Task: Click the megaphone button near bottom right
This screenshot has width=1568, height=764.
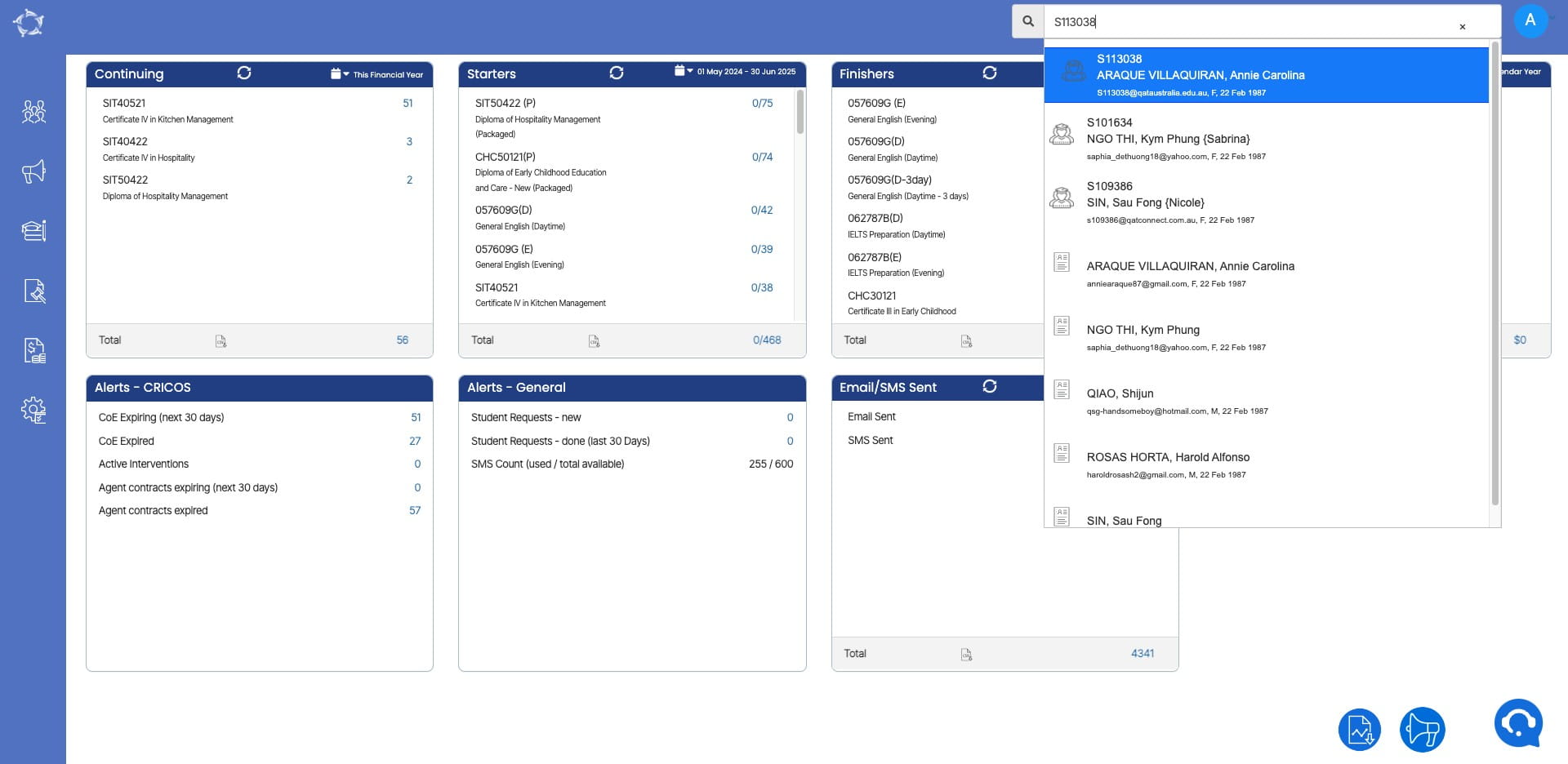Action: coord(1424,730)
